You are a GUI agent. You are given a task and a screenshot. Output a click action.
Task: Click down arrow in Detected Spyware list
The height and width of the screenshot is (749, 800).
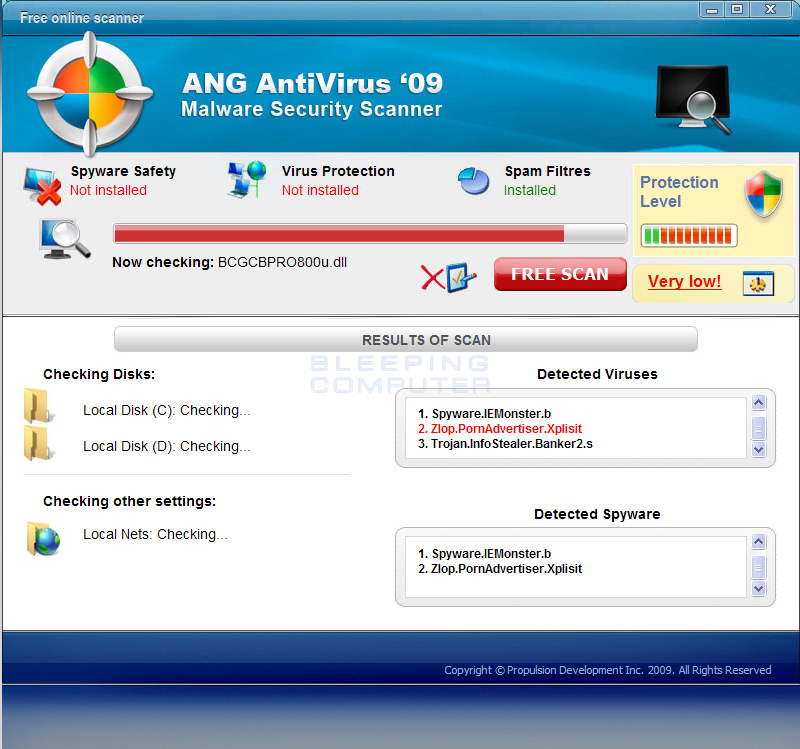tap(759, 588)
